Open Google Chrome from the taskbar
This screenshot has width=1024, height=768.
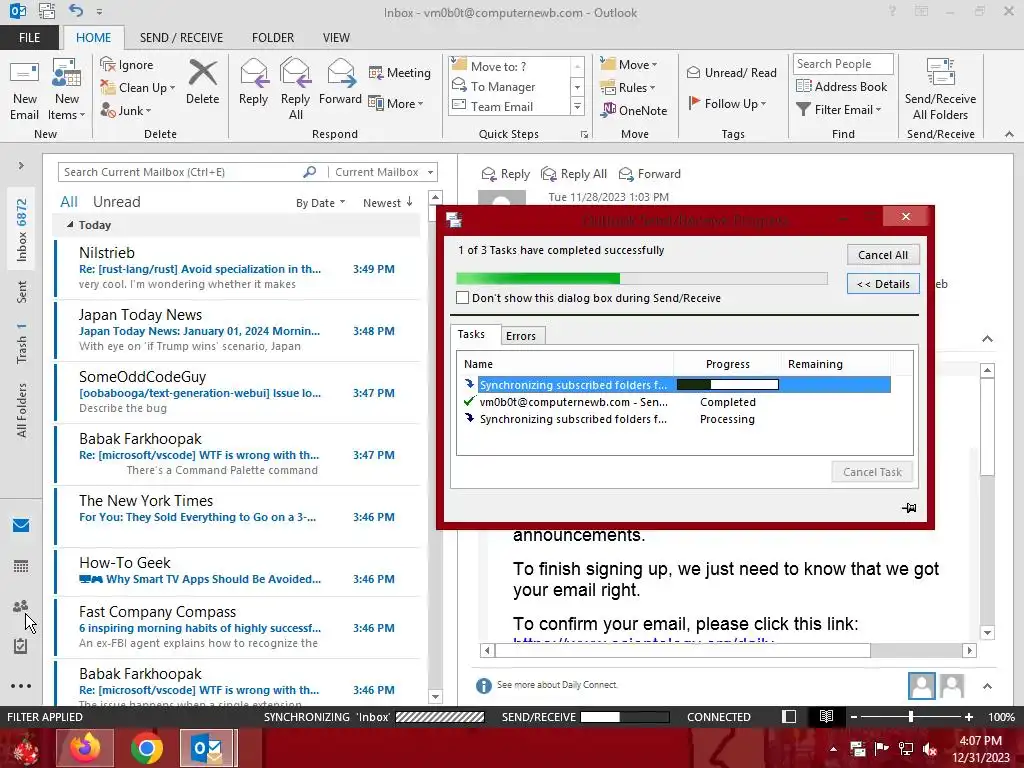[147, 748]
